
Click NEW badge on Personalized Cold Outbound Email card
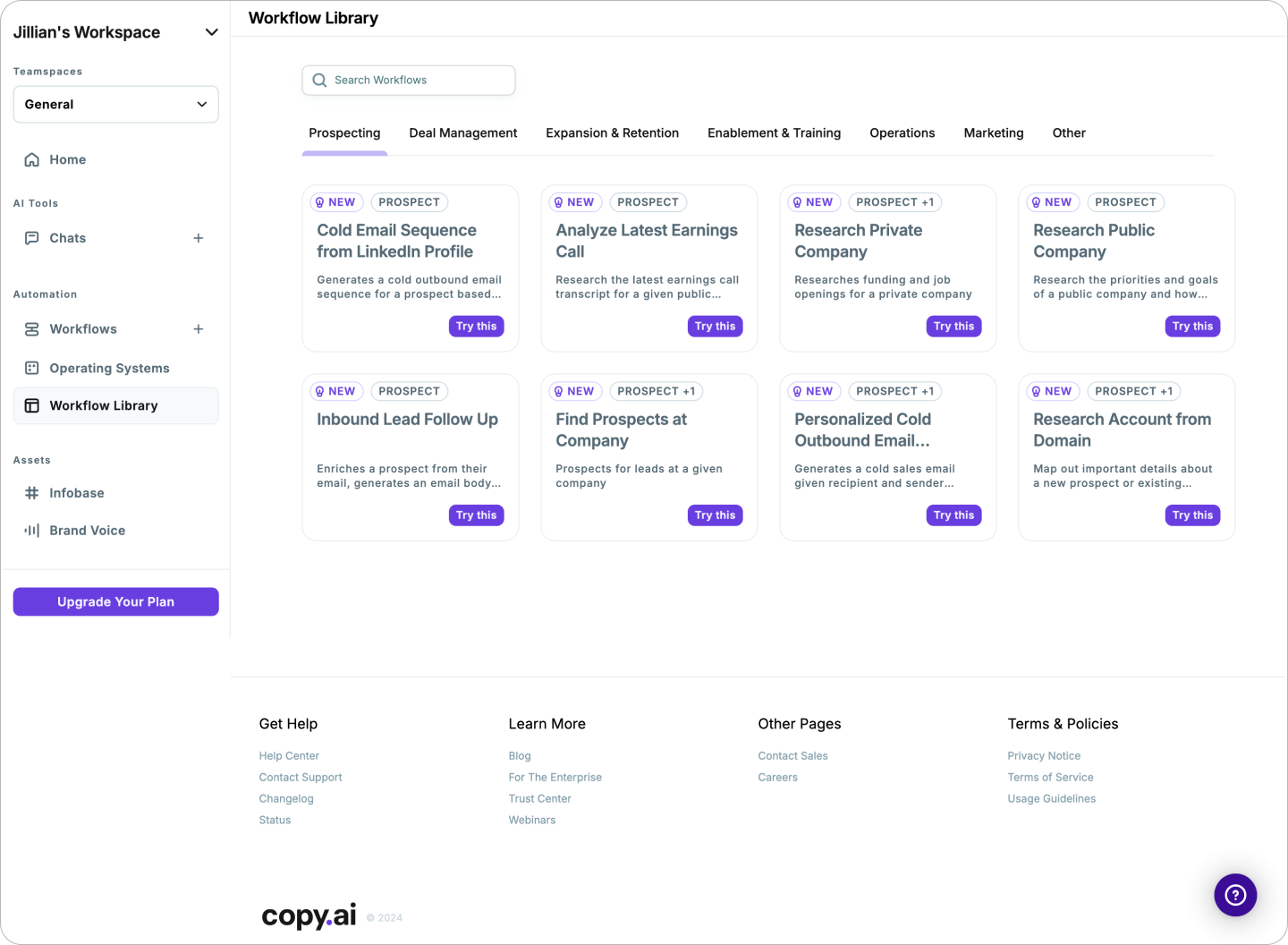(x=814, y=391)
